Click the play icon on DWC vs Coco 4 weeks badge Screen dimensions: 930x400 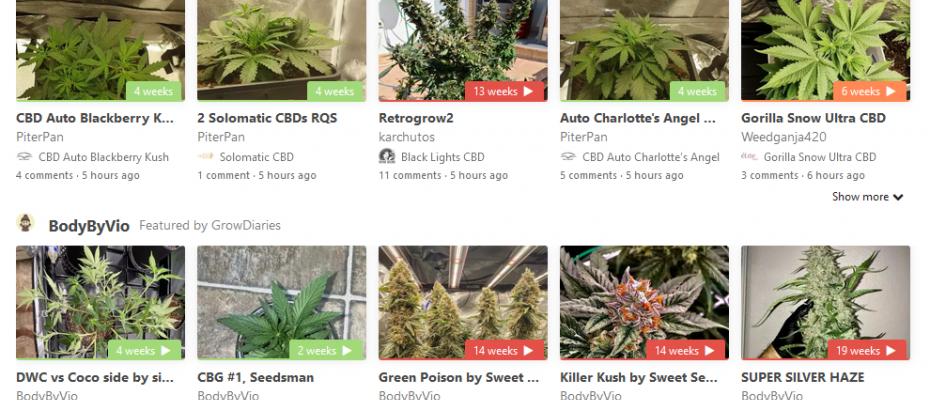(x=165, y=351)
